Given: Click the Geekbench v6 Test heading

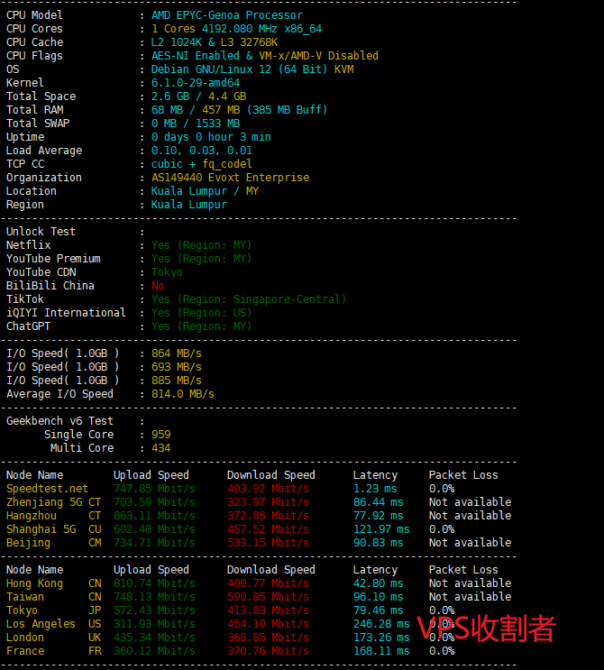Looking at the screenshot, I should pos(60,421).
